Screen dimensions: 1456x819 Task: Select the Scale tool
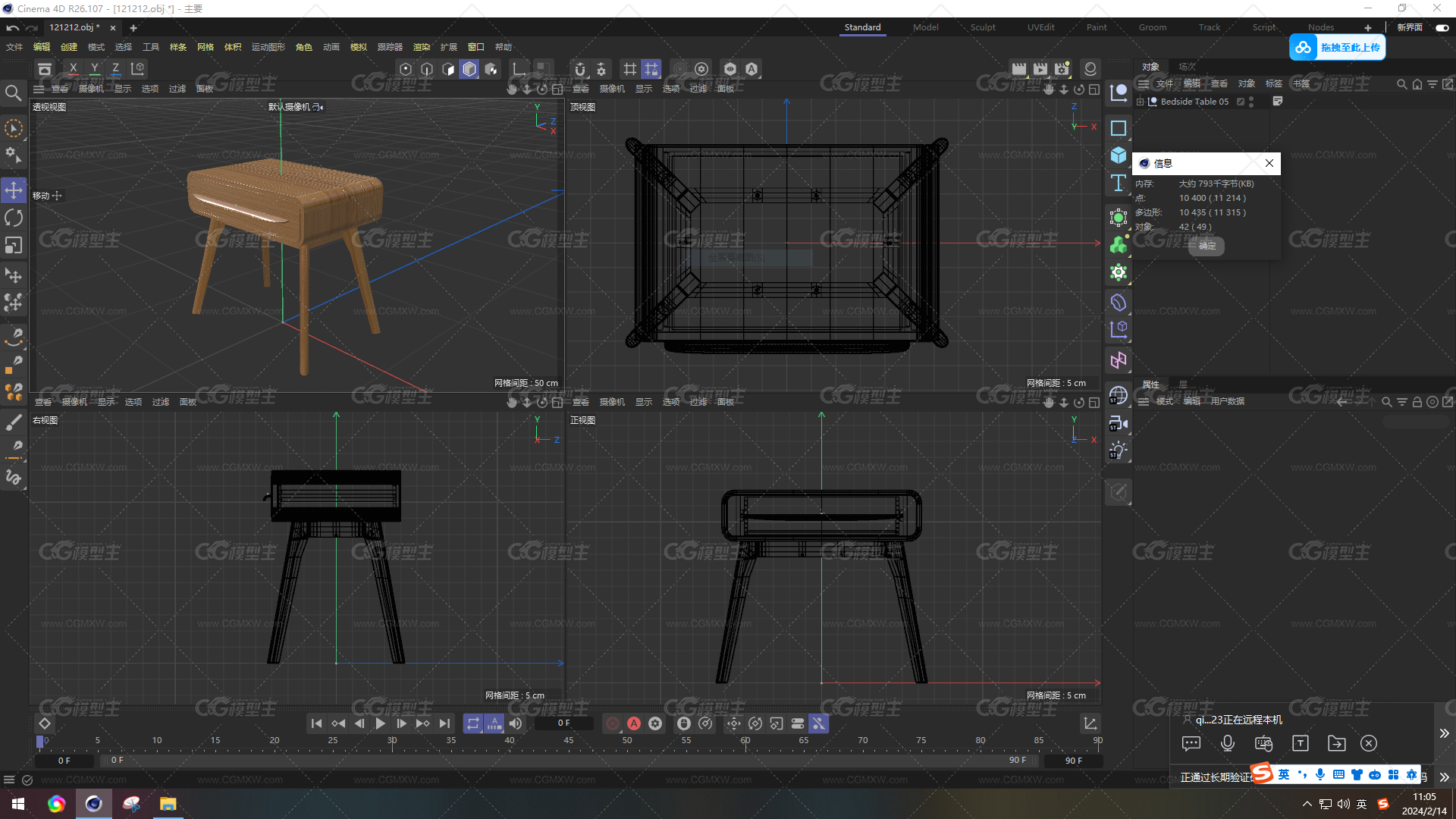(14, 246)
